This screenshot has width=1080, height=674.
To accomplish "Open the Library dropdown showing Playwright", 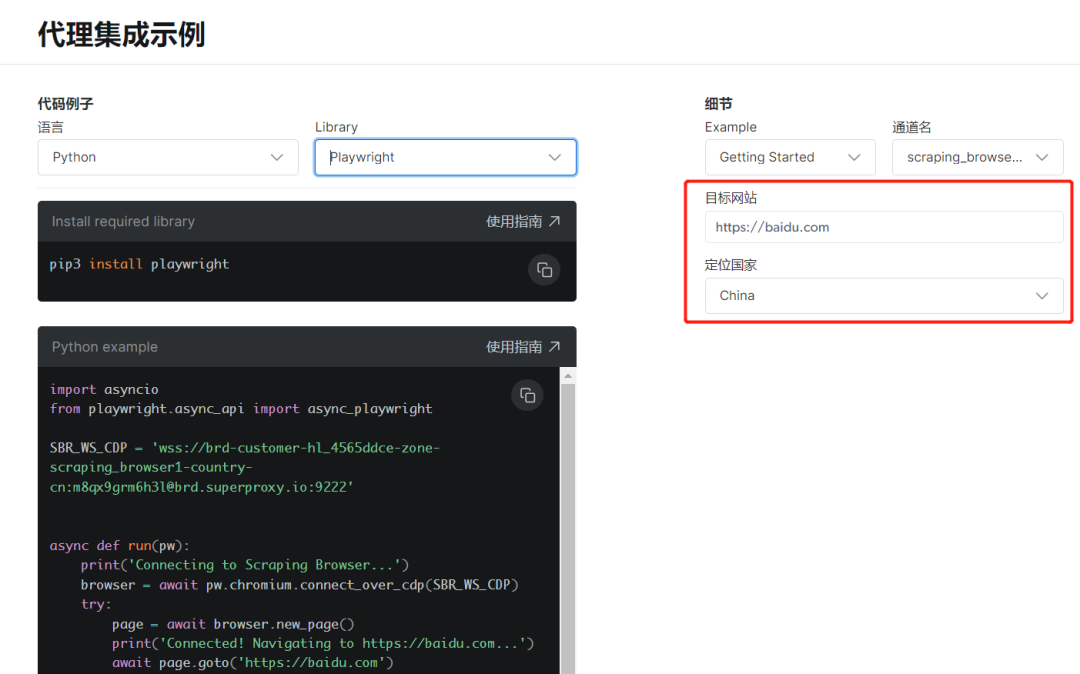I will 446,157.
